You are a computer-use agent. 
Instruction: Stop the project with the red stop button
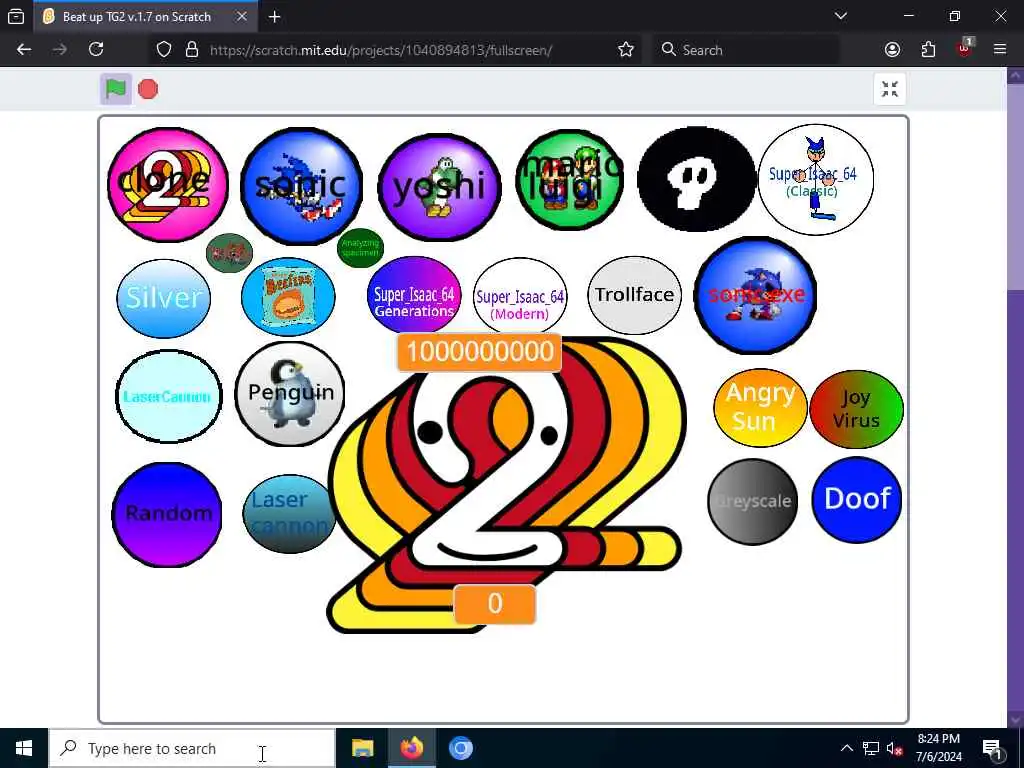click(148, 89)
